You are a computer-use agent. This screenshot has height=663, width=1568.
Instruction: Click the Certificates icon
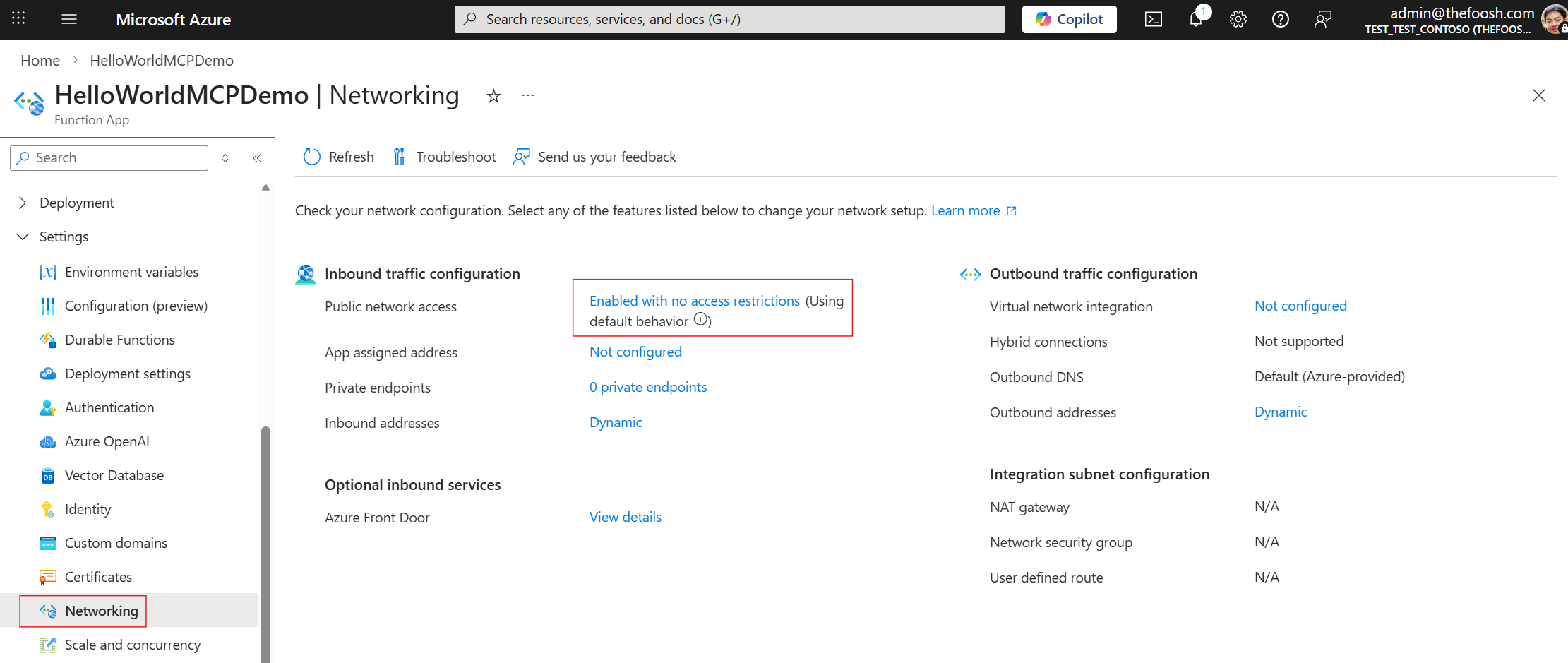(x=48, y=578)
